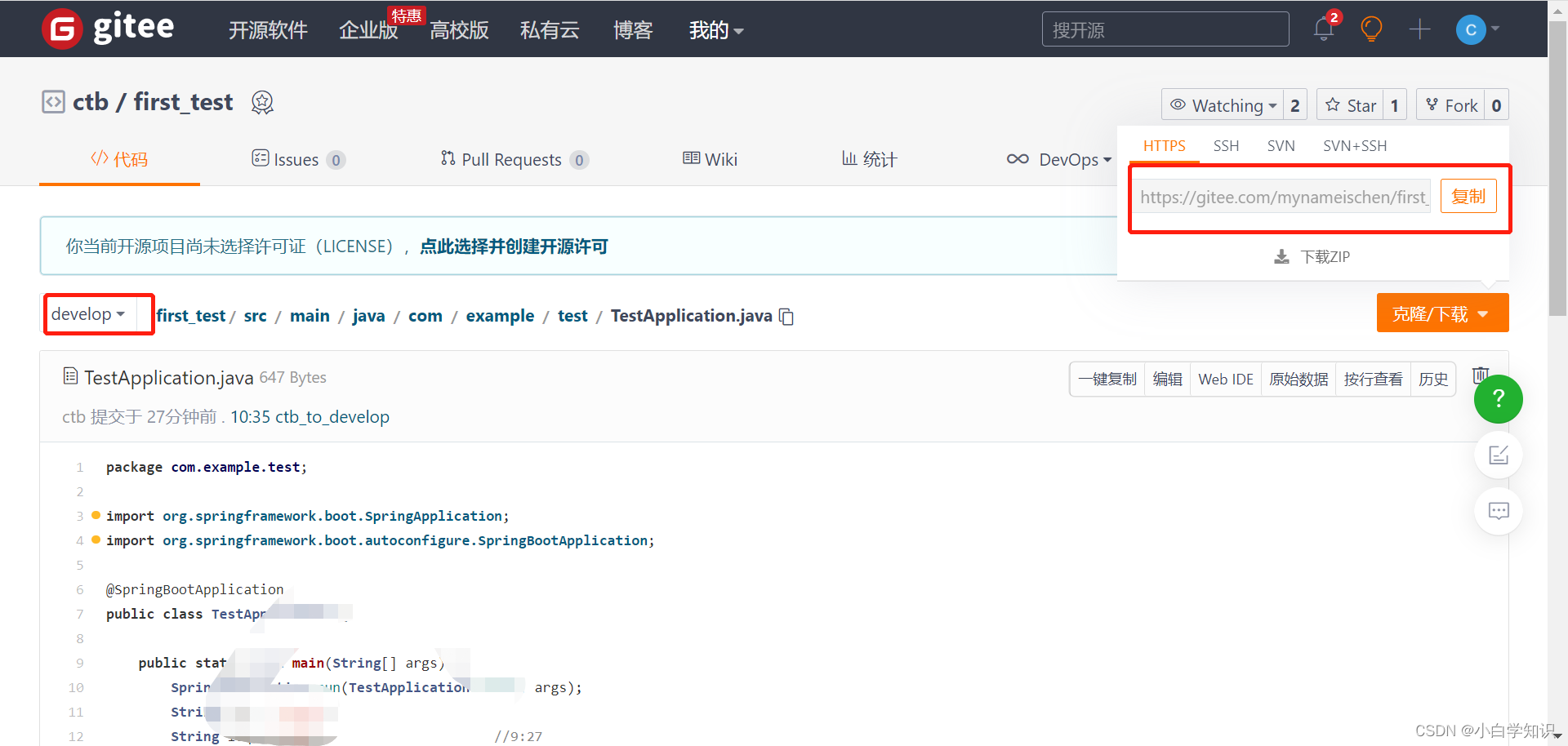Open the 代码 tab
Screen dimensions: 1568x746
tap(119, 159)
